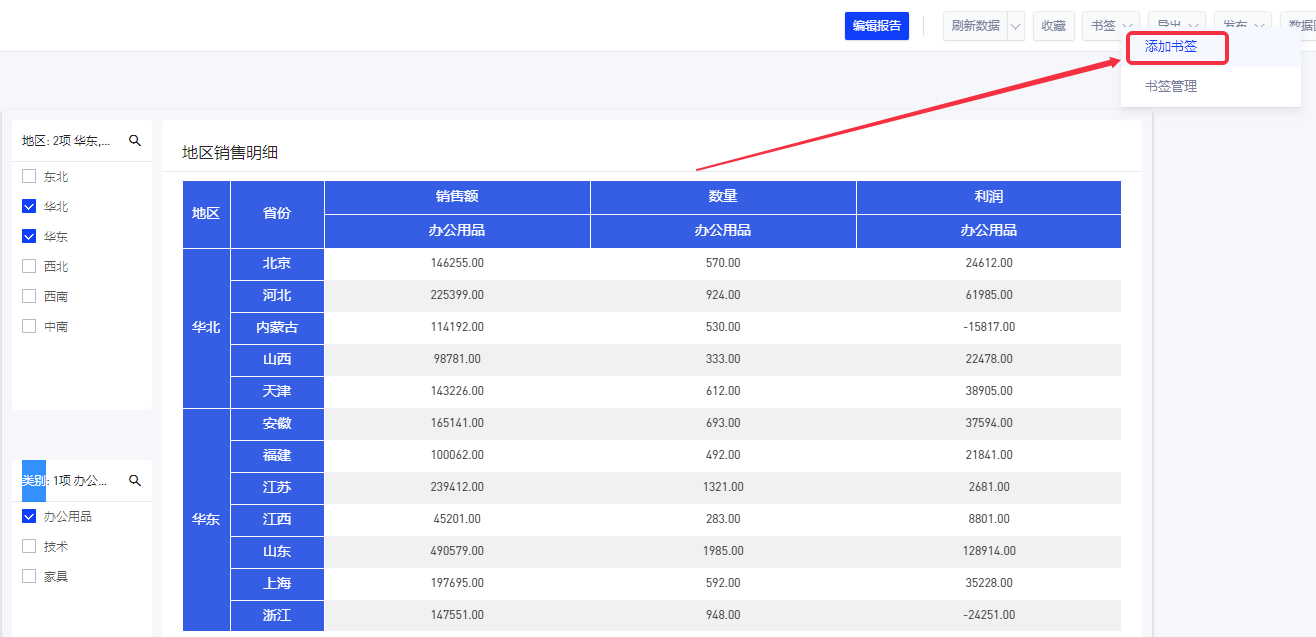Check the 技术 category checkbox
The height and width of the screenshot is (637, 1316).
pyautogui.click(x=29, y=547)
